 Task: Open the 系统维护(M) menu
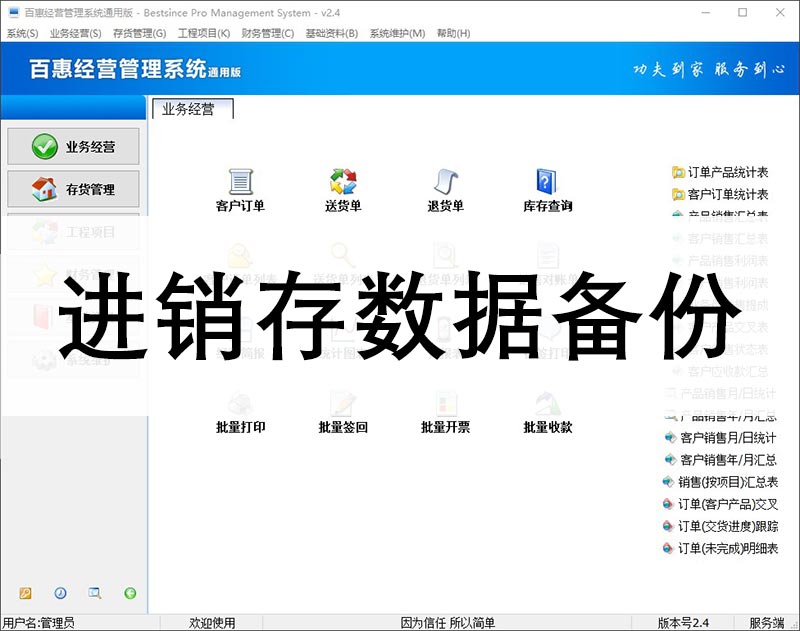[x=397, y=33]
